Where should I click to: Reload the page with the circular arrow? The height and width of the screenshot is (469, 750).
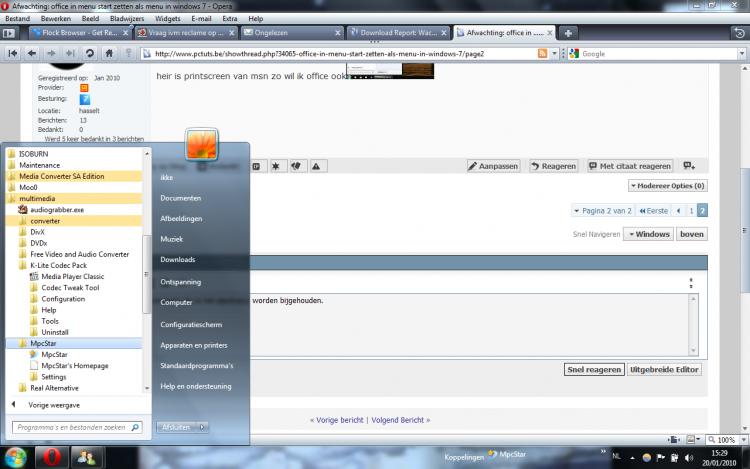tap(89, 53)
